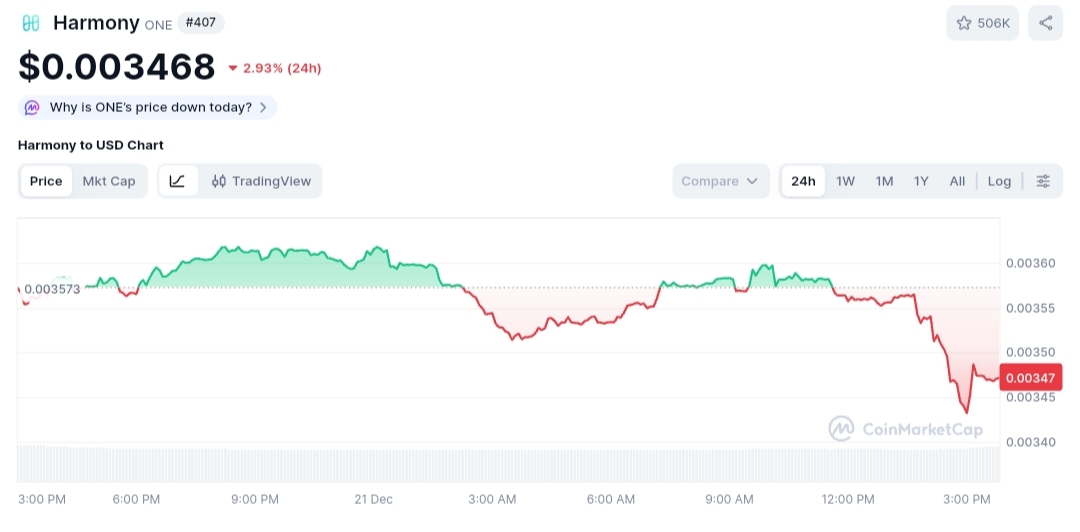The width and height of the screenshot is (1080, 532).
Task: Open chart settings sliders icon
Action: 1043,181
